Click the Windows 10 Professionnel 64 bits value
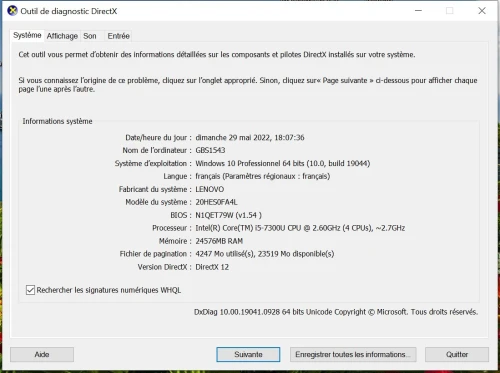This screenshot has height=373, width=500. tap(283, 163)
